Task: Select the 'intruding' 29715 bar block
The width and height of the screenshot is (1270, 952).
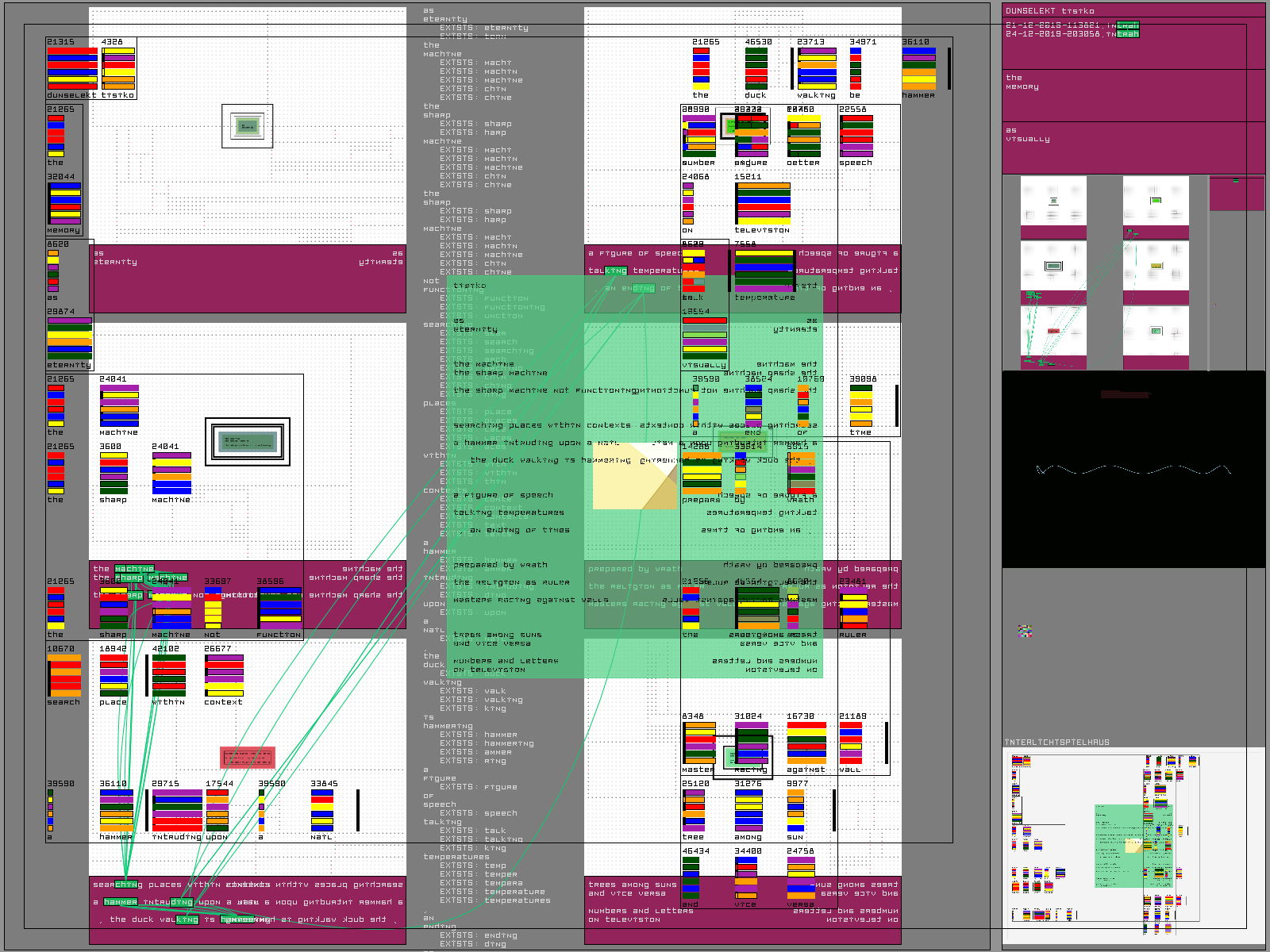Action: pyautogui.click(x=177, y=810)
